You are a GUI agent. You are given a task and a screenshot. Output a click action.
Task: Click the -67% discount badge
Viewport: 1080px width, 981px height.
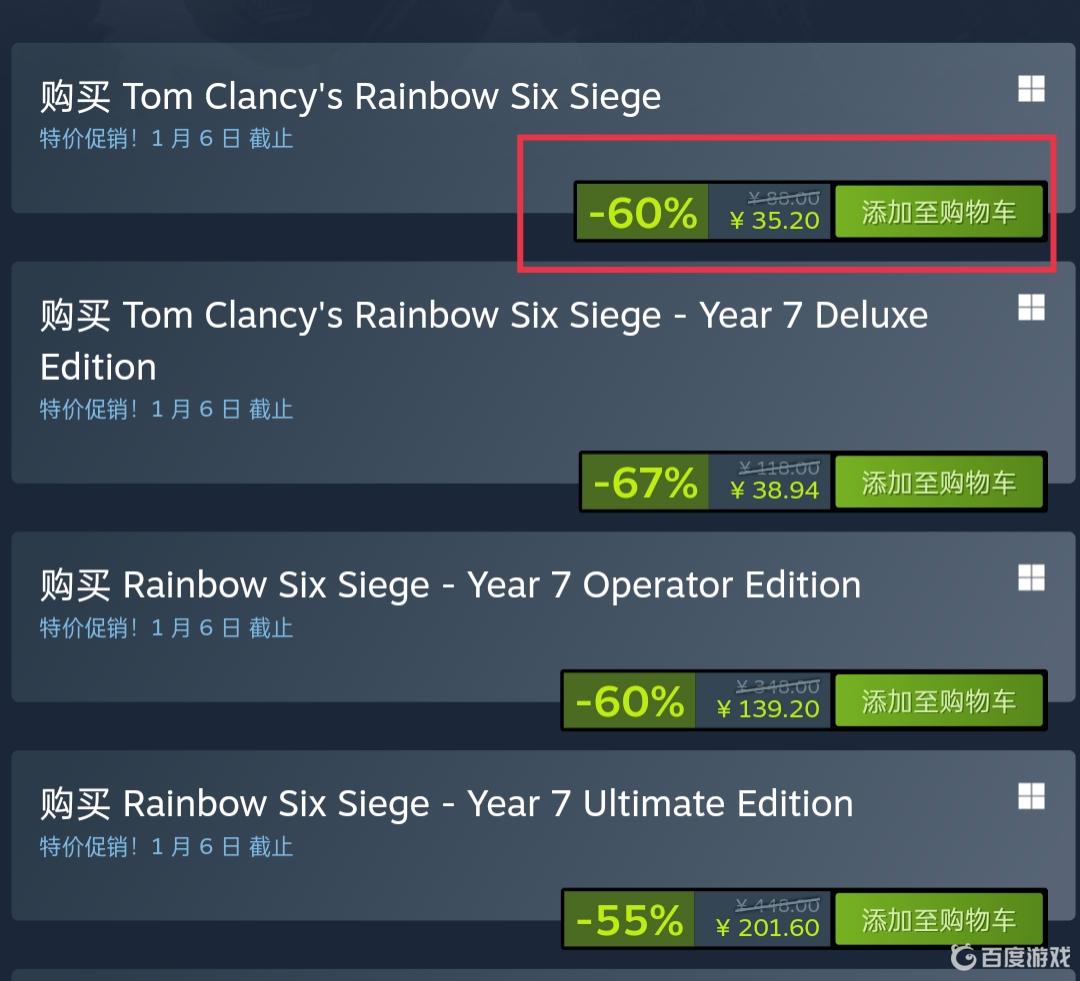pyautogui.click(x=645, y=483)
